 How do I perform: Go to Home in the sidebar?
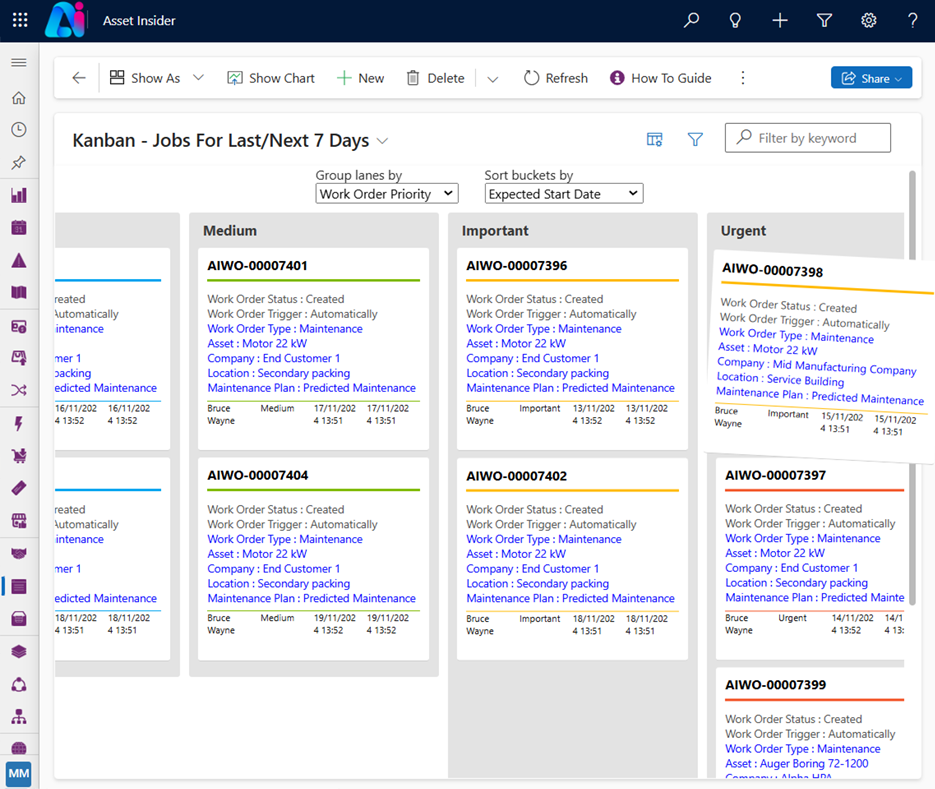(x=19, y=98)
